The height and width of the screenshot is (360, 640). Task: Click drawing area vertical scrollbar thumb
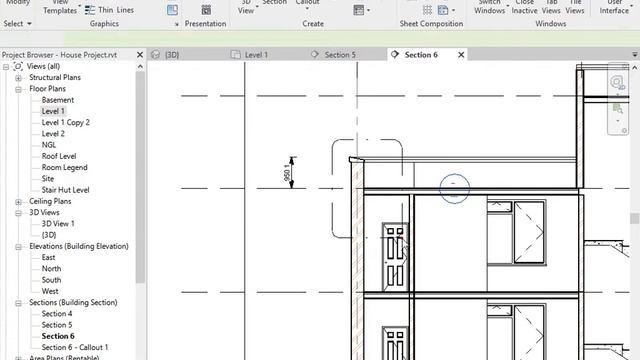pyautogui.click(x=635, y=218)
